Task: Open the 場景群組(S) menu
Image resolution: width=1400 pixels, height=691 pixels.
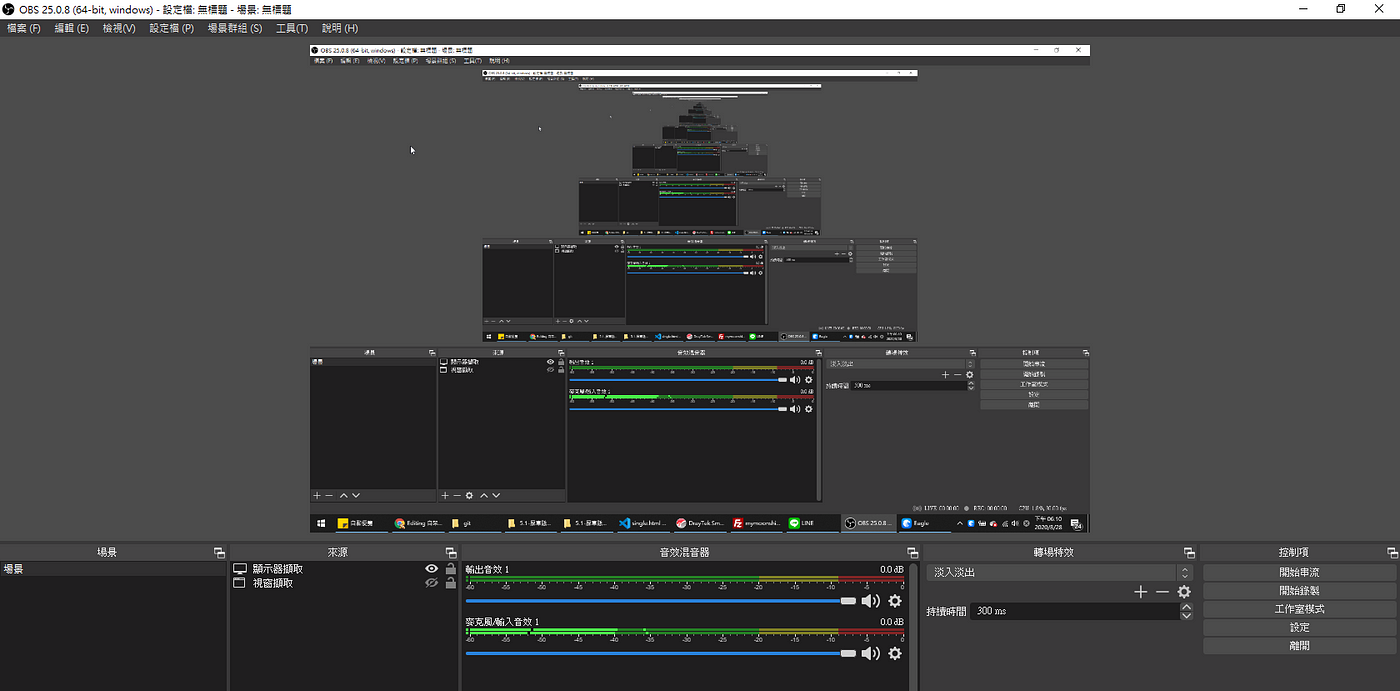Action: click(x=235, y=28)
